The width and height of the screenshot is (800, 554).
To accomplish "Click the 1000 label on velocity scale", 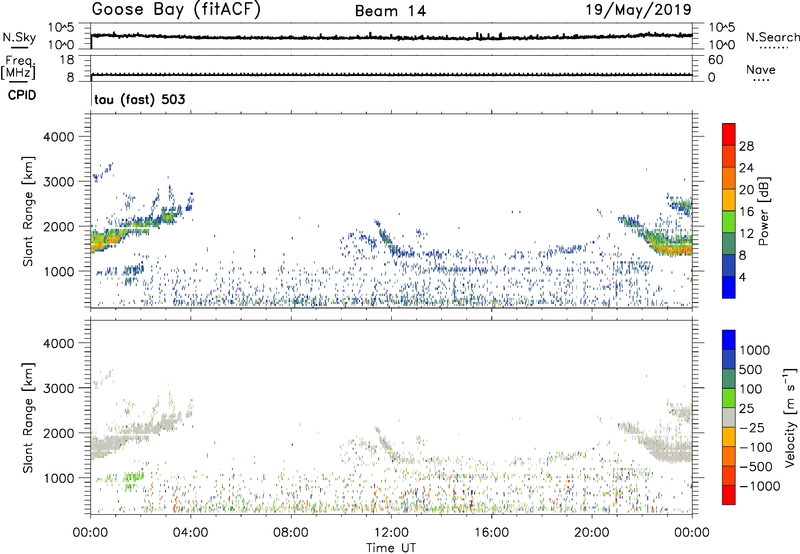I will click(x=755, y=350).
